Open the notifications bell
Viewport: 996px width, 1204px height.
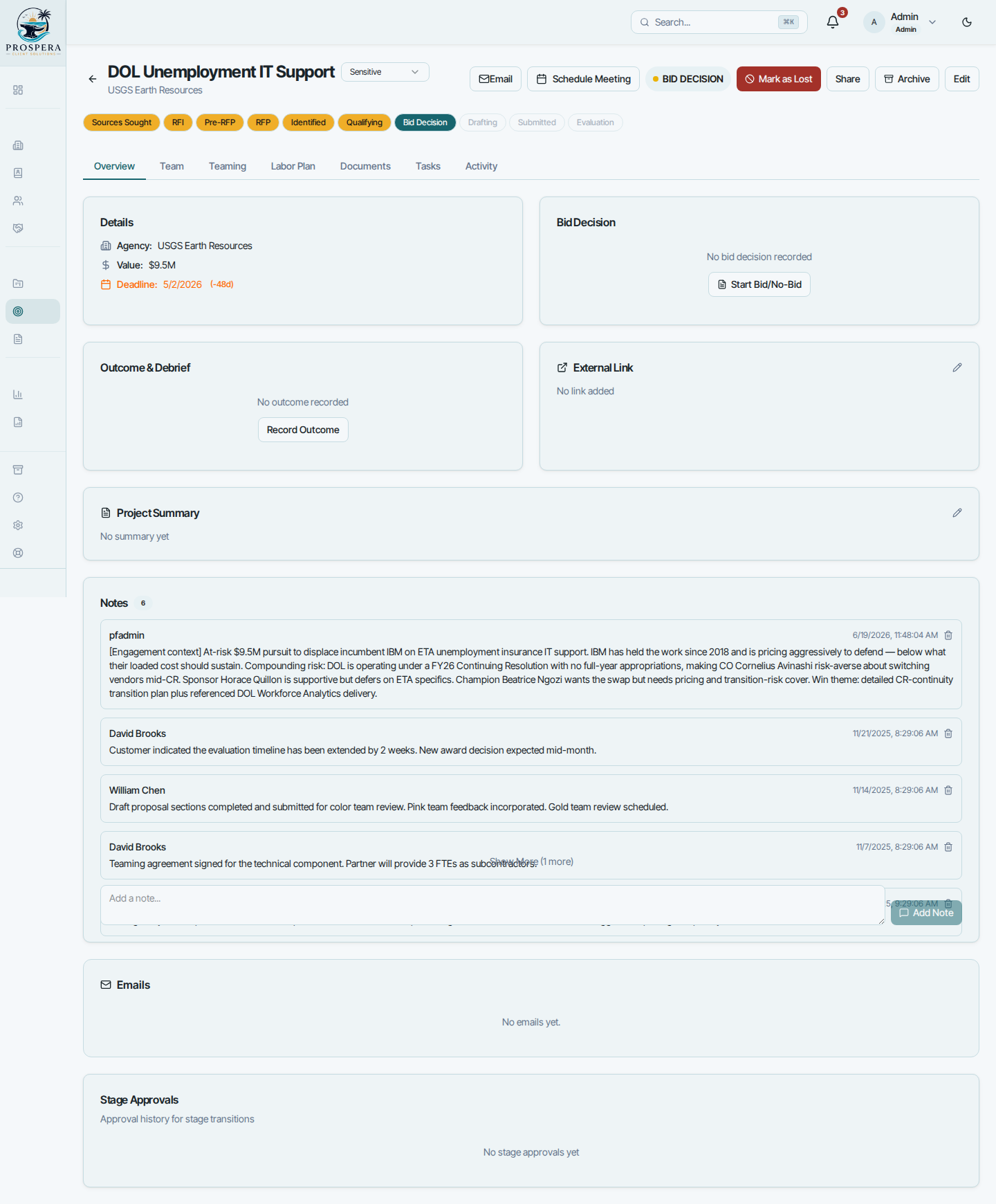pos(833,22)
